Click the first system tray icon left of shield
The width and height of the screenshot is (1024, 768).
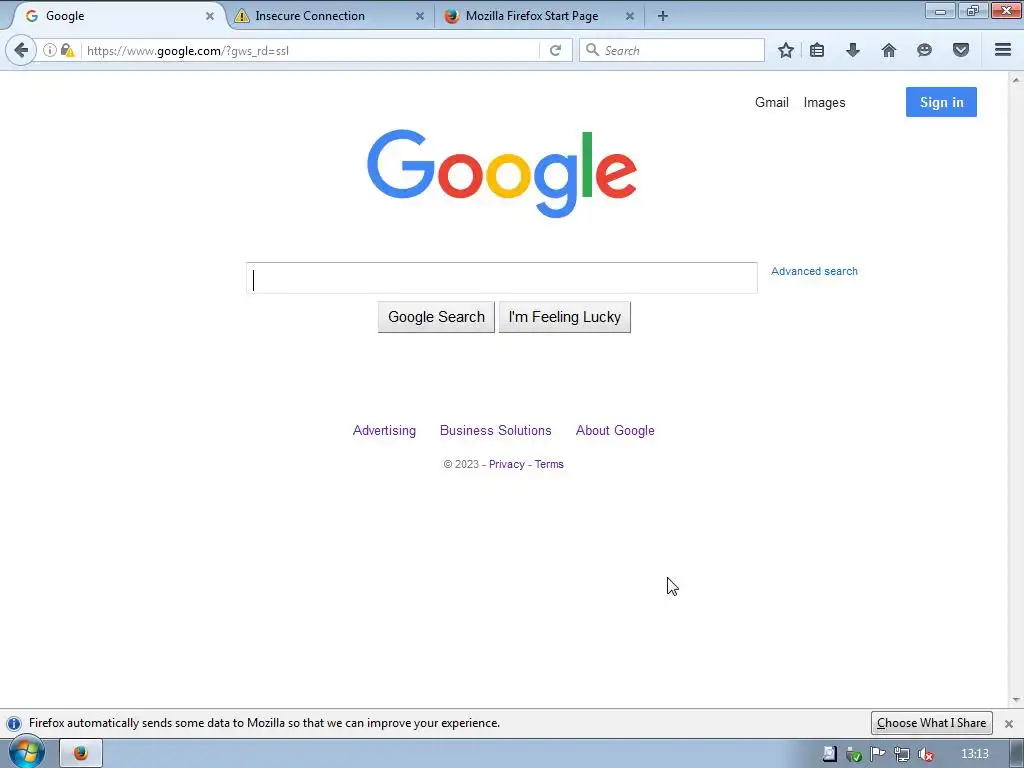[829, 754]
